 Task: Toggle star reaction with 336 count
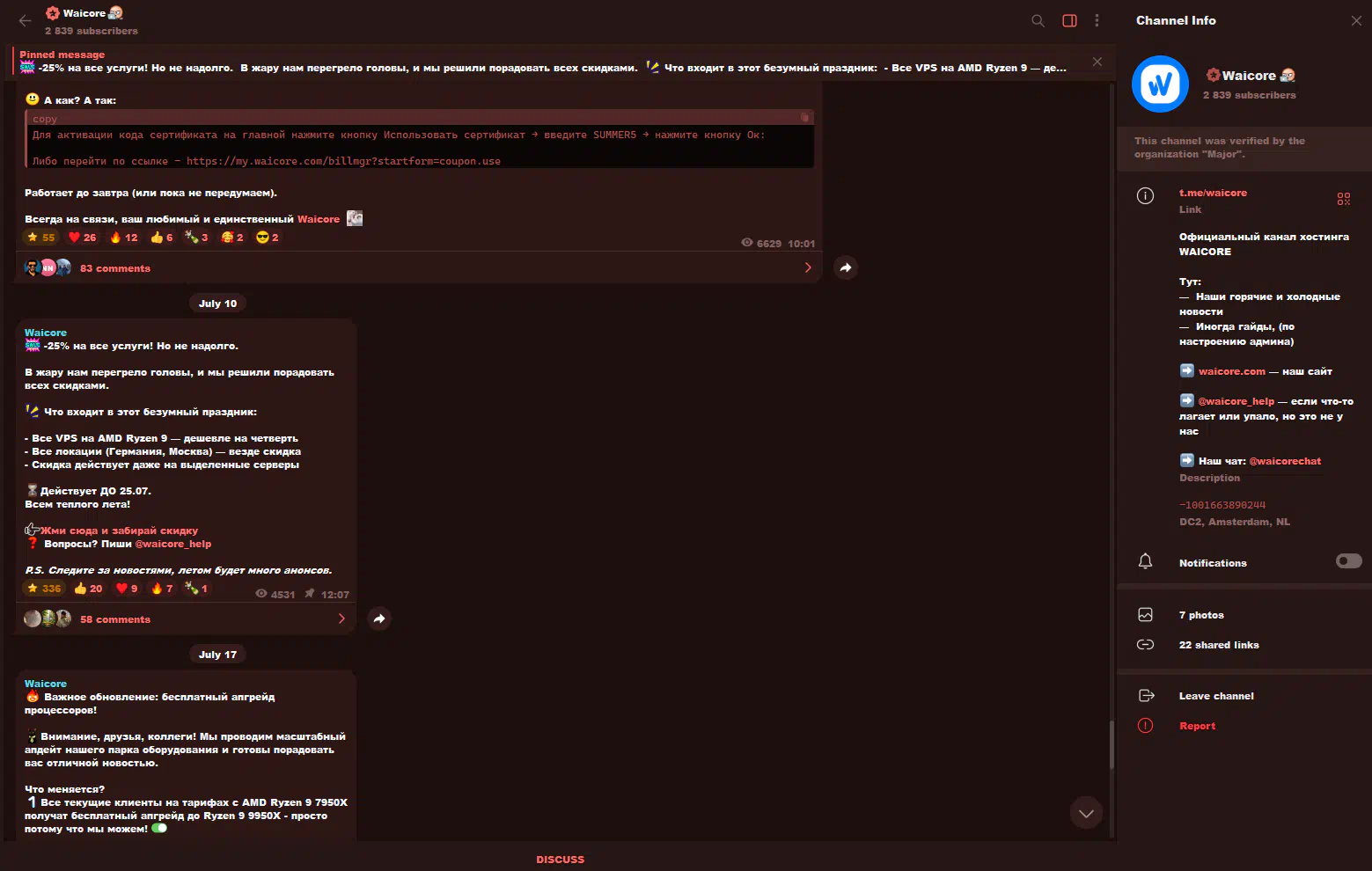[x=44, y=589]
